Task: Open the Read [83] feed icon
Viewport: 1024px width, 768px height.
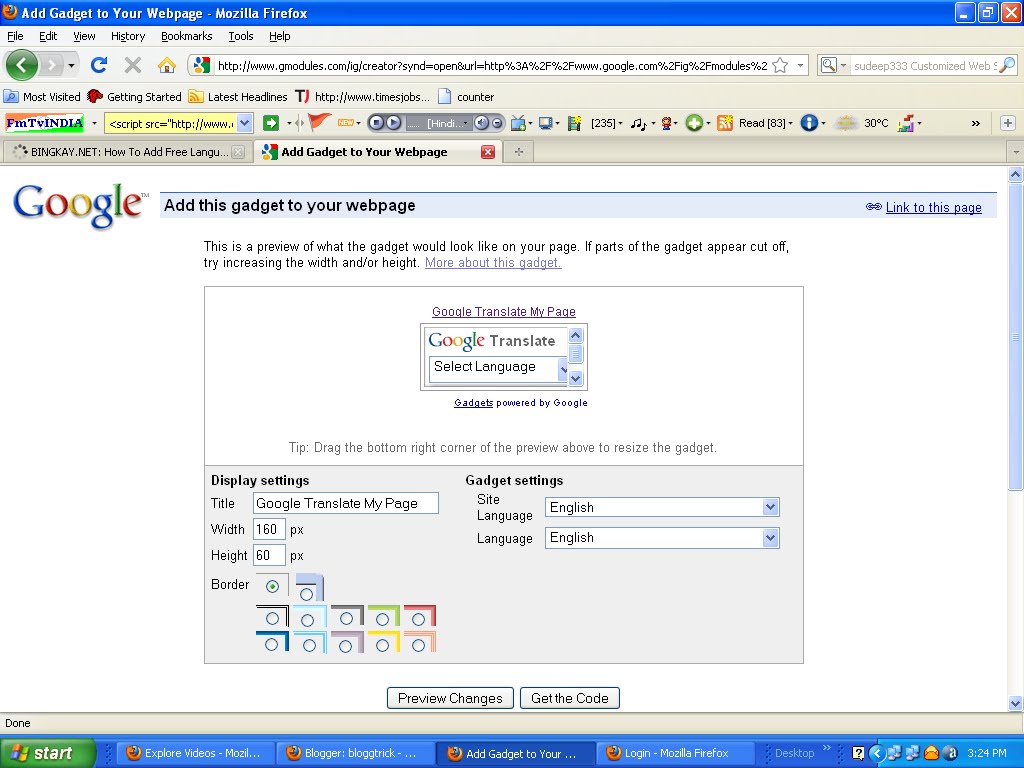Action: [x=725, y=123]
